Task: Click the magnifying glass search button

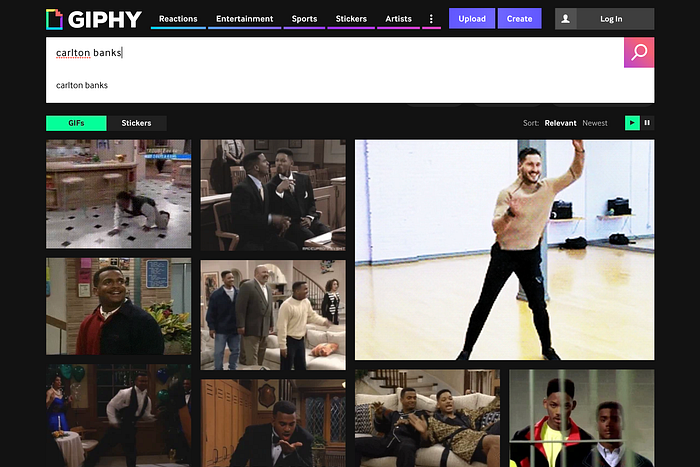Action: [x=639, y=52]
